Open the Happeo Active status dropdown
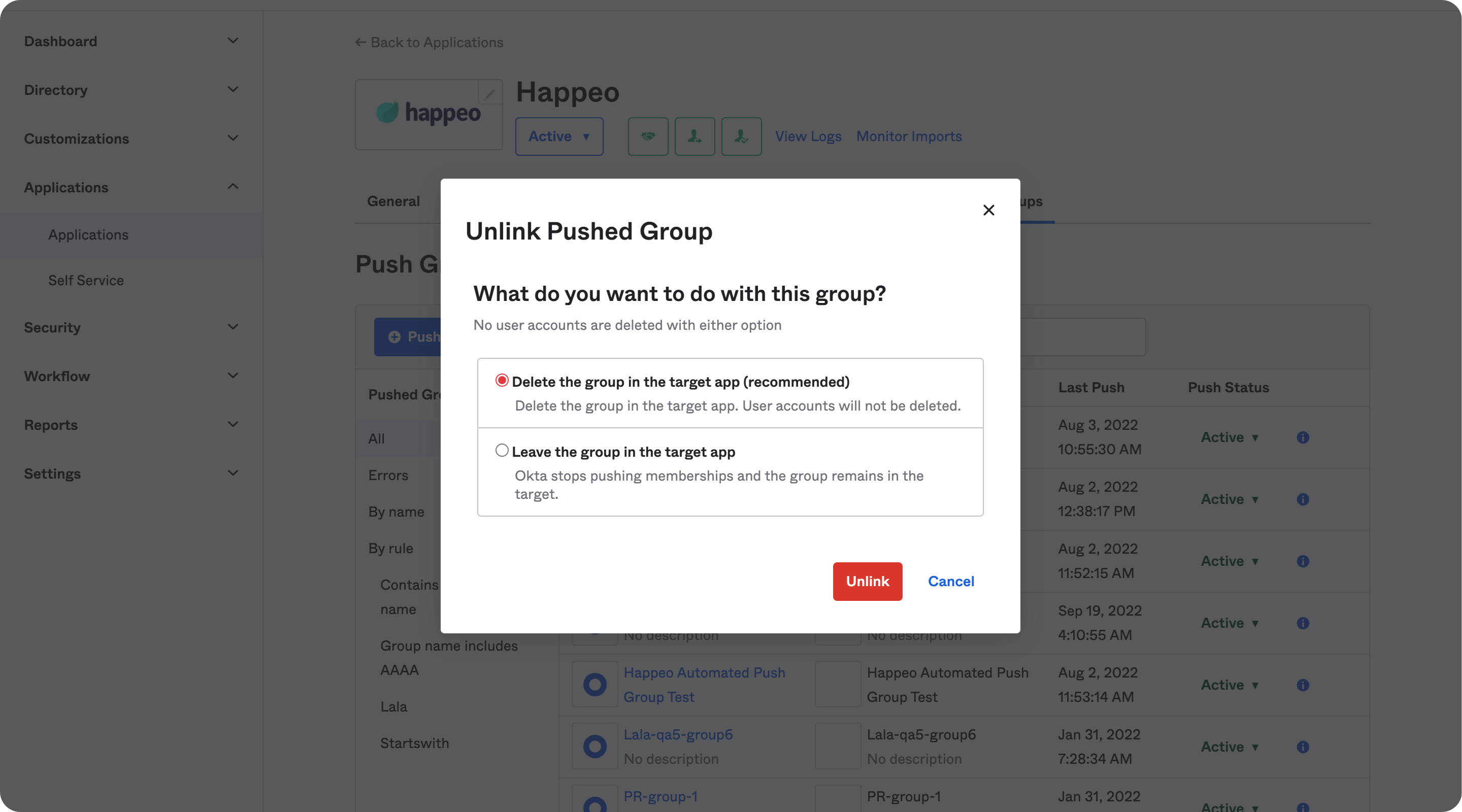 [x=559, y=137]
